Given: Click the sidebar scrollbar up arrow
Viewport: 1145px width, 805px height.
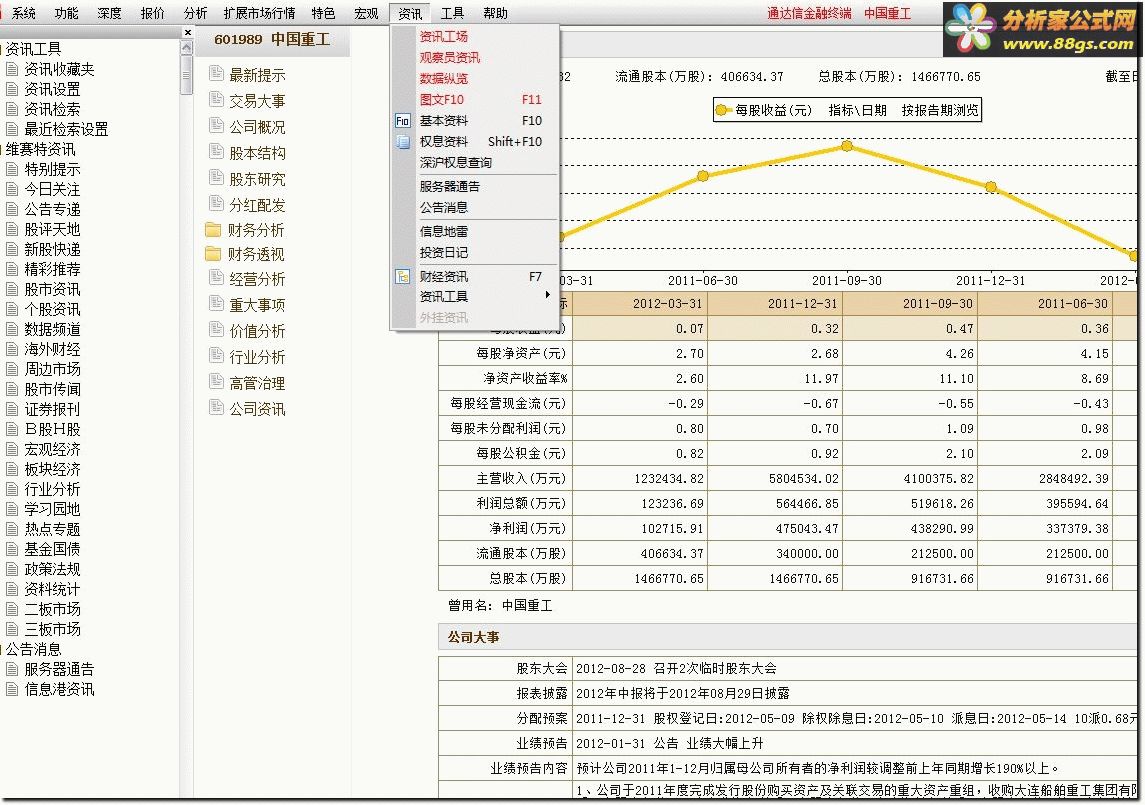Looking at the screenshot, I should pyautogui.click(x=187, y=47).
